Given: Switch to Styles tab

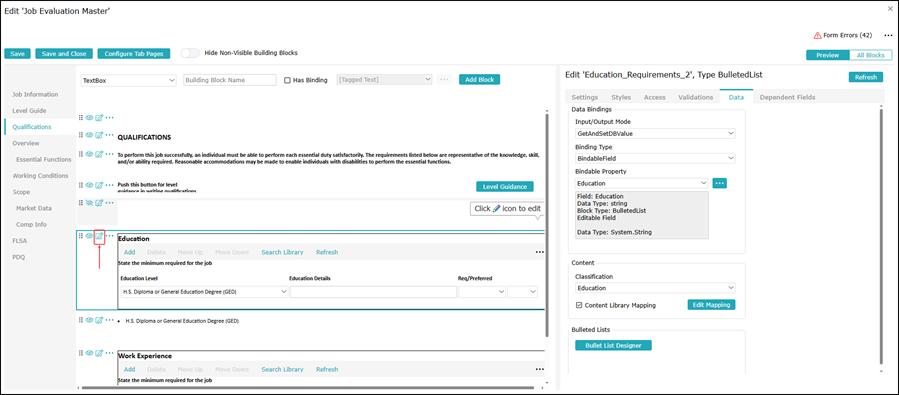Looking at the screenshot, I should (x=621, y=97).
